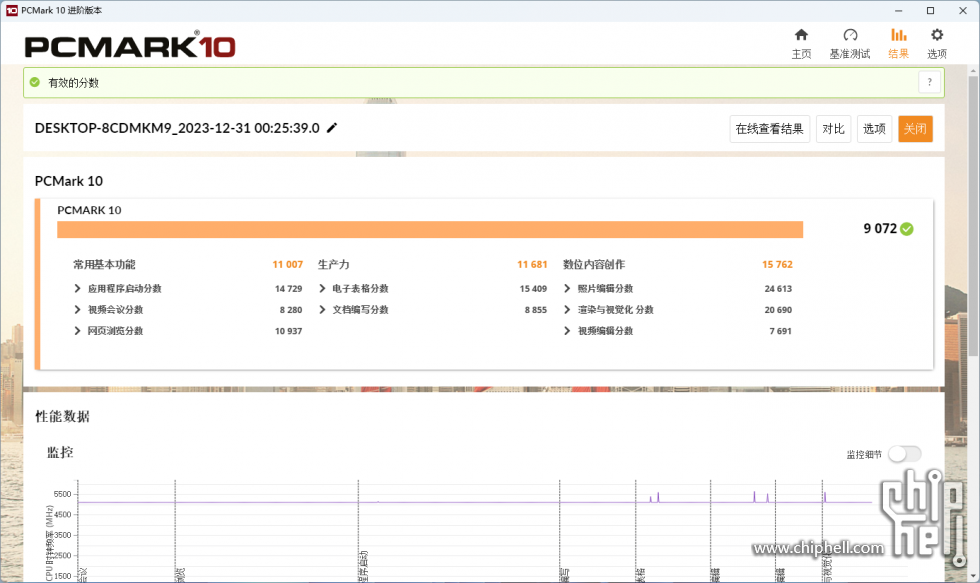980x583 pixels.
Task: Click the pencil icon to rename result
Action: click(x=332, y=127)
